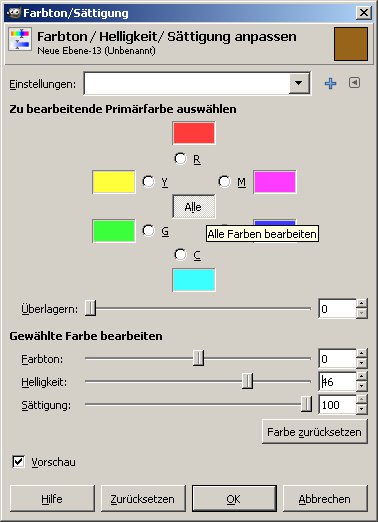Click the Alle button for all colors
The width and height of the screenshot is (378, 522).
[194, 207]
